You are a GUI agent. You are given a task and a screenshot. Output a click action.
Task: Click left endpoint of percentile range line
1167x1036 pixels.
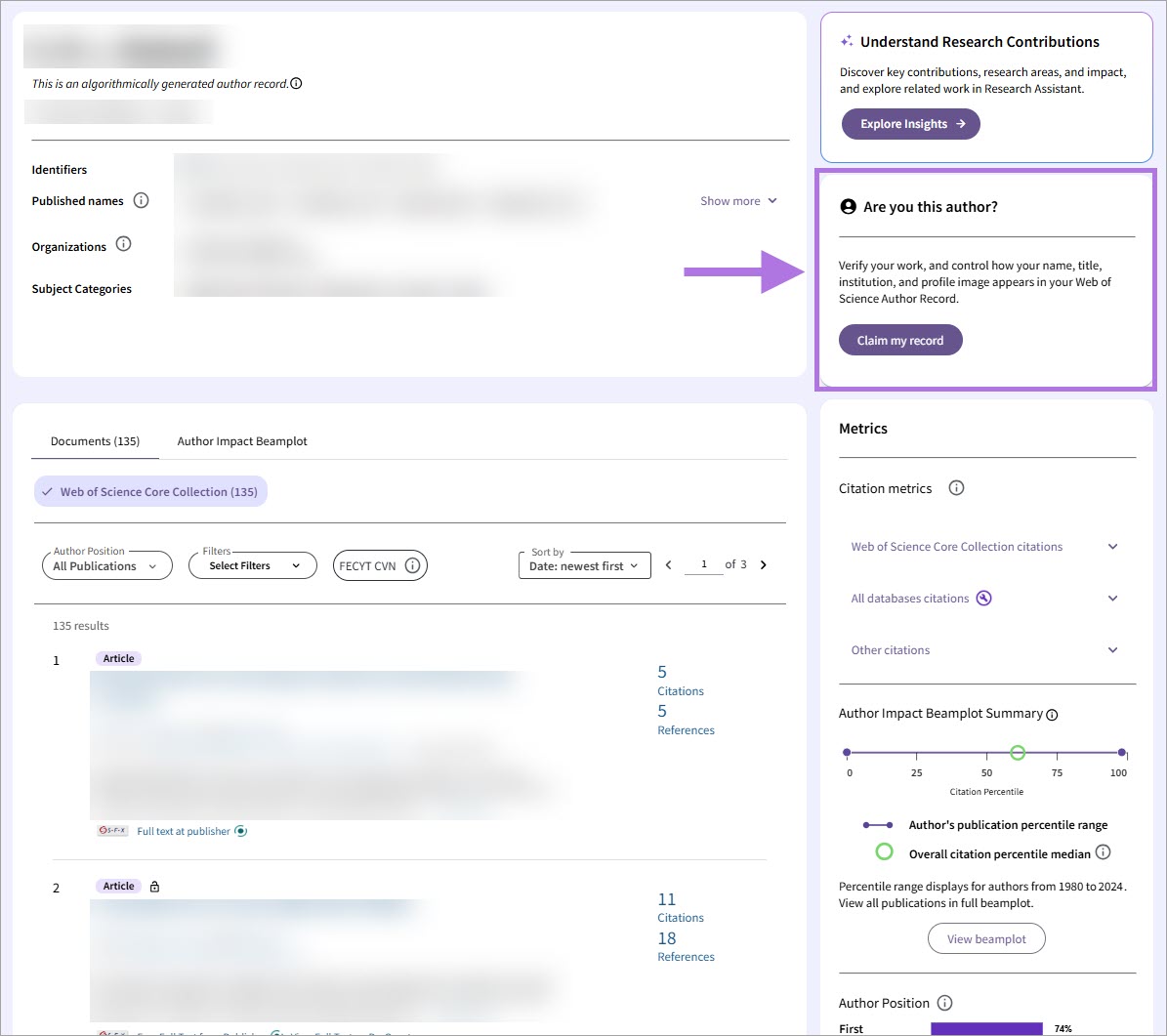click(x=847, y=753)
